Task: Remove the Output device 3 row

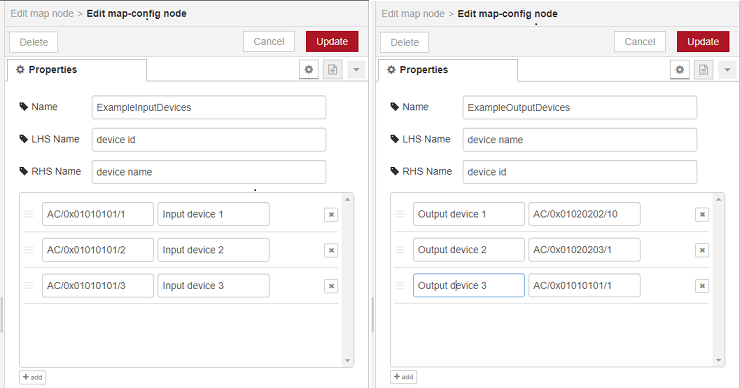Action: (702, 286)
